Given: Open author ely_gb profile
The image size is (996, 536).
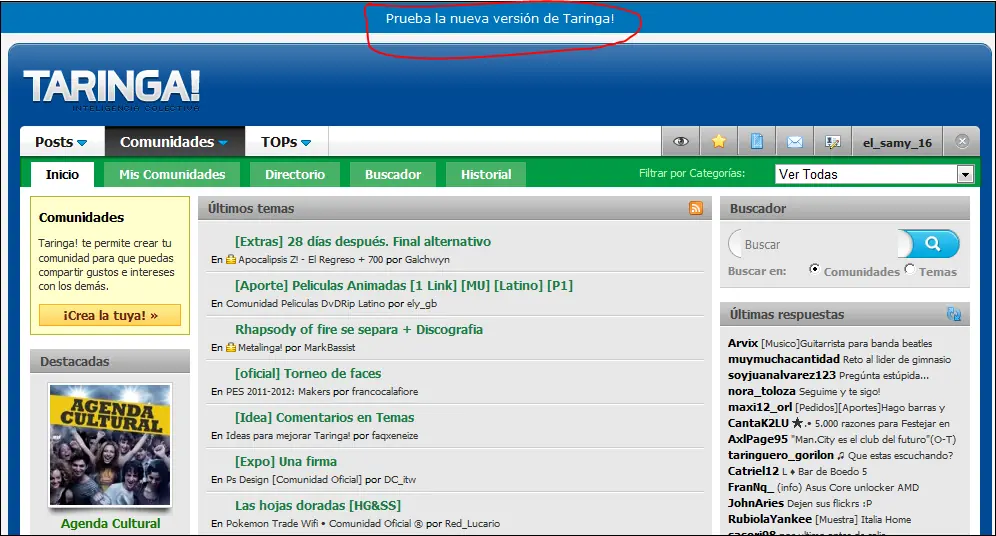Looking at the screenshot, I should click(x=422, y=304).
